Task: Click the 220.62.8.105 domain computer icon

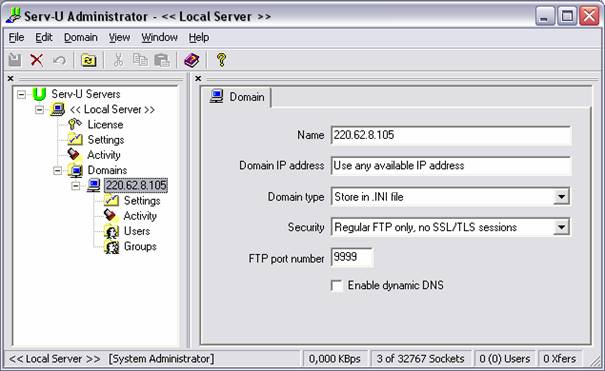Action: 94,186
